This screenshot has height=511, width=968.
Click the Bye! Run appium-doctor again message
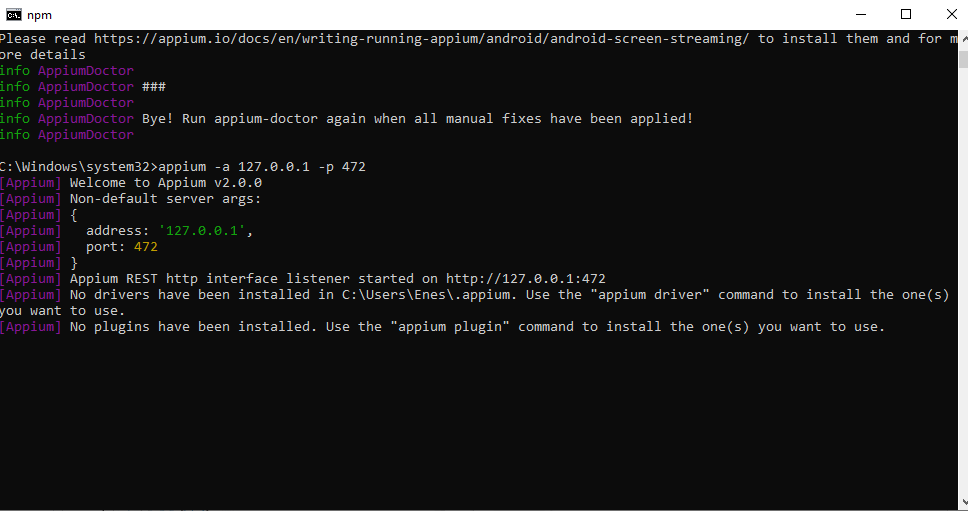pos(417,119)
